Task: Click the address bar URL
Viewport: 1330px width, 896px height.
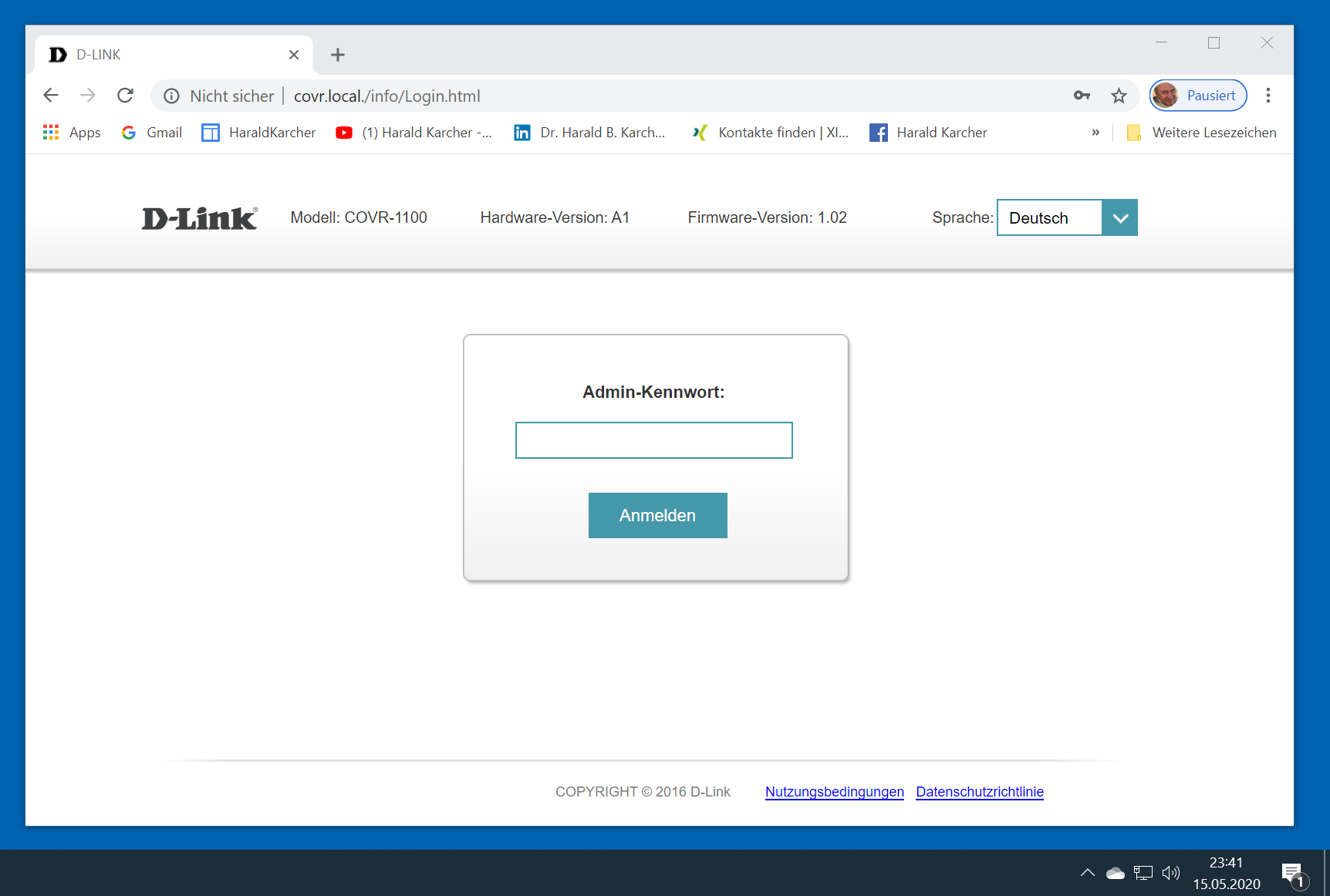Action: click(387, 96)
